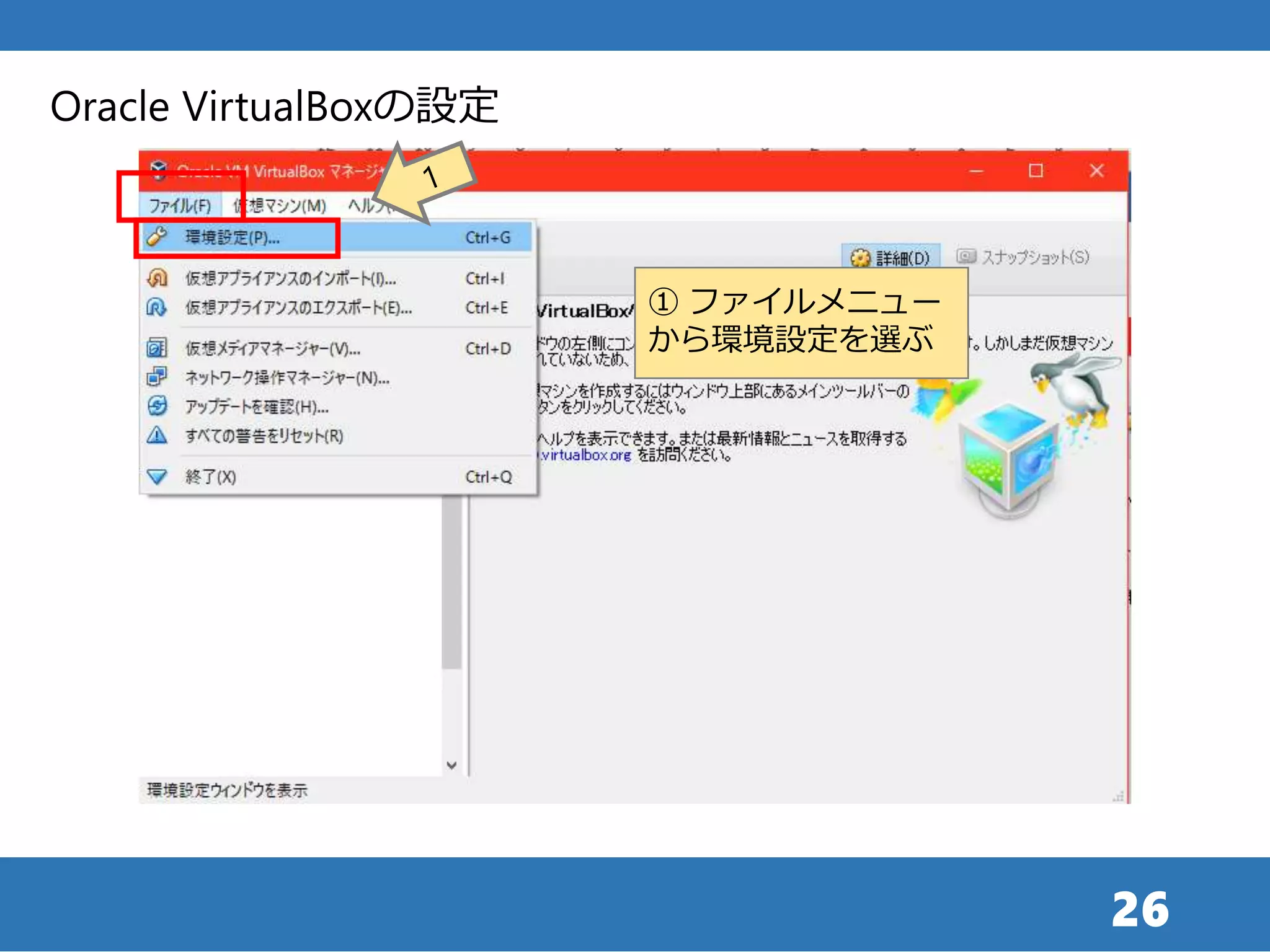Select 環境設定(P)... menu entry

tap(337, 237)
